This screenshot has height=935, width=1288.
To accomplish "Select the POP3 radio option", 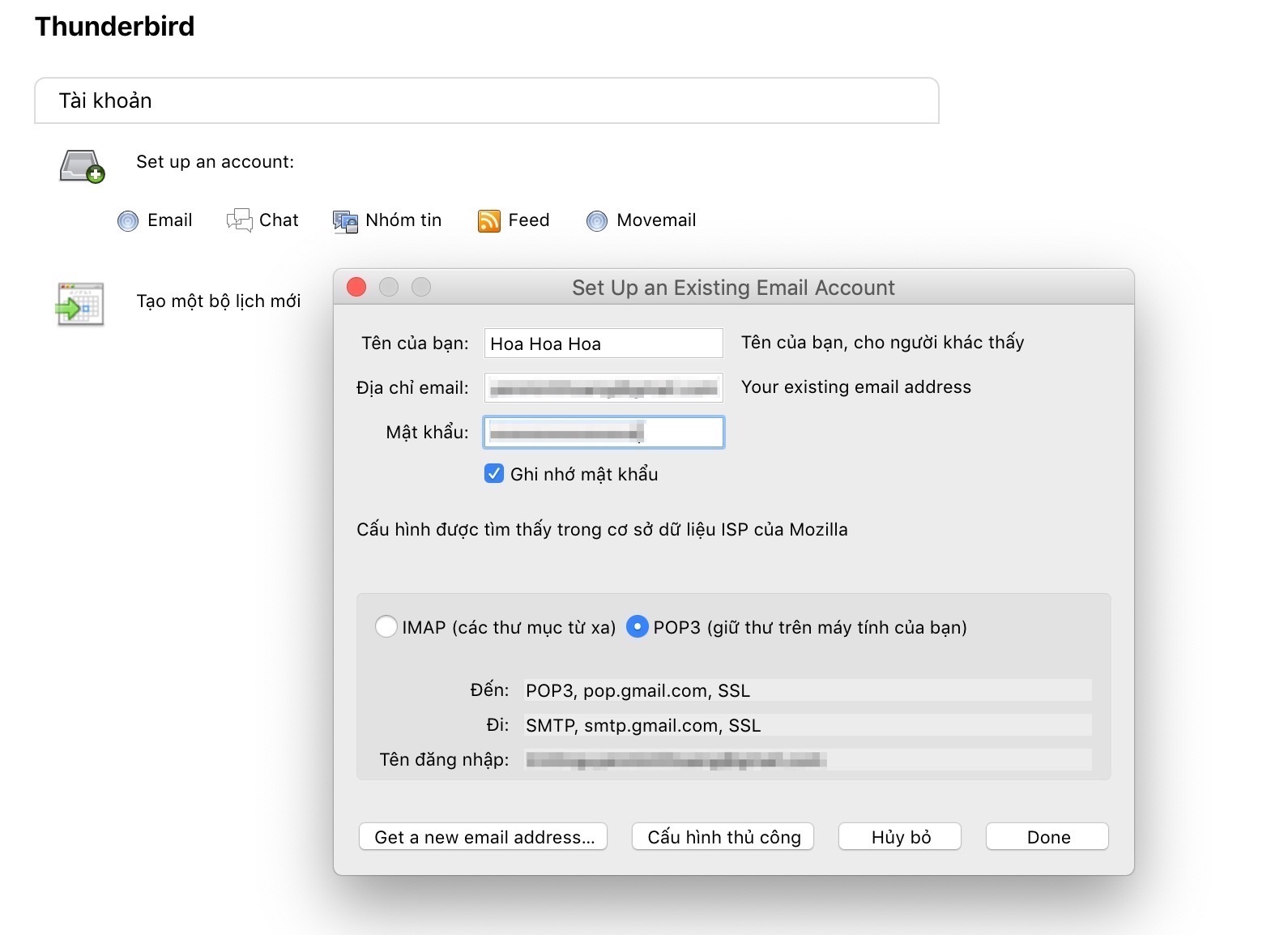I will [638, 627].
